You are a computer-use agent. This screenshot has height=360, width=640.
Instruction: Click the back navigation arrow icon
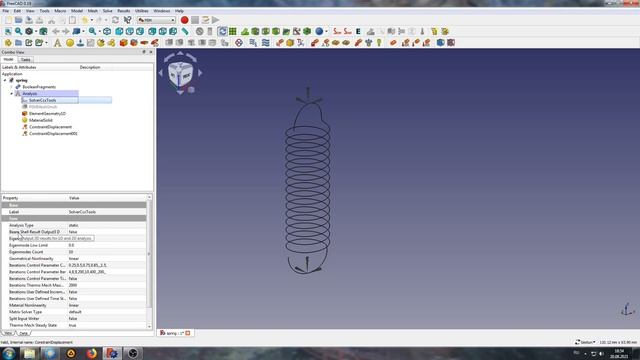[x=56, y=31]
